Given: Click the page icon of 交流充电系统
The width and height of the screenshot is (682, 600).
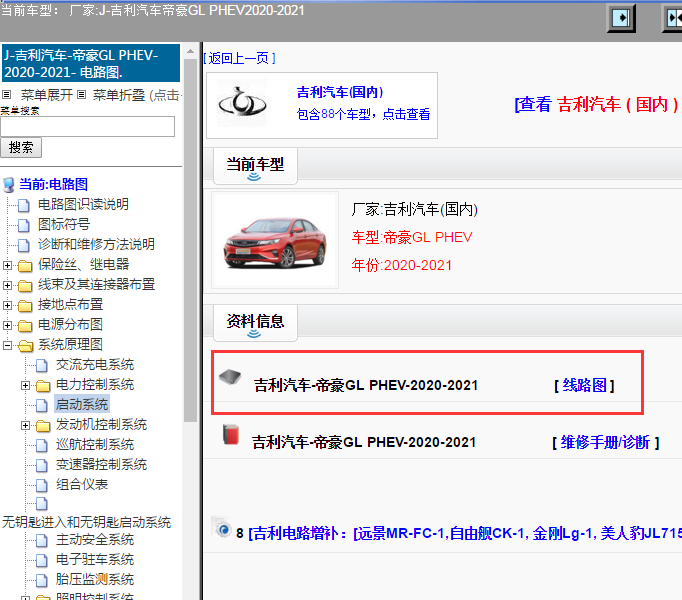Looking at the screenshot, I should tap(42, 365).
